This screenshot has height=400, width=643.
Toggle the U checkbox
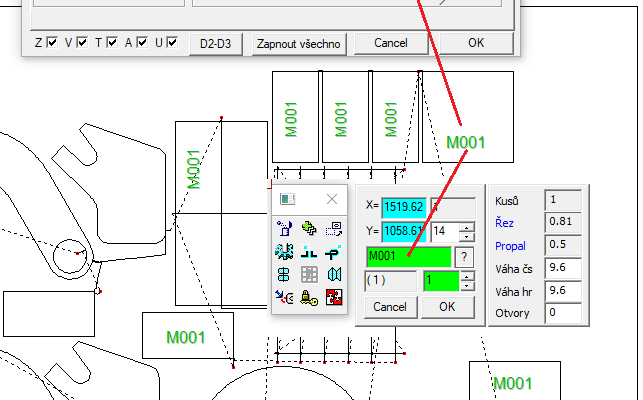point(172,43)
